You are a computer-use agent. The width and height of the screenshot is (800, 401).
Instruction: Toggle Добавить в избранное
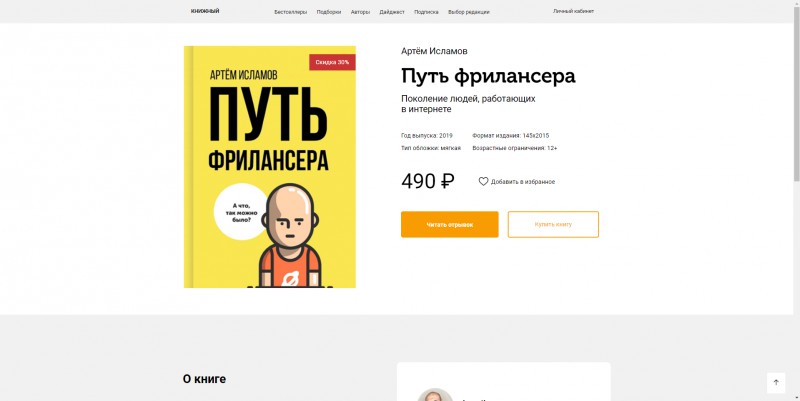click(x=517, y=182)
